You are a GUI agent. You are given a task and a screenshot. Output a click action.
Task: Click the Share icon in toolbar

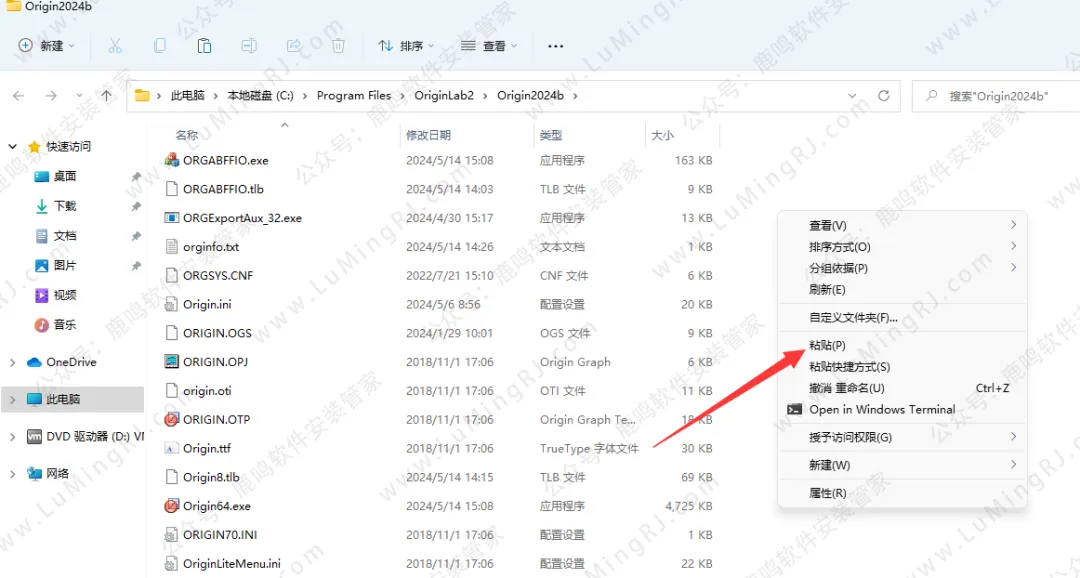point(294,46)
